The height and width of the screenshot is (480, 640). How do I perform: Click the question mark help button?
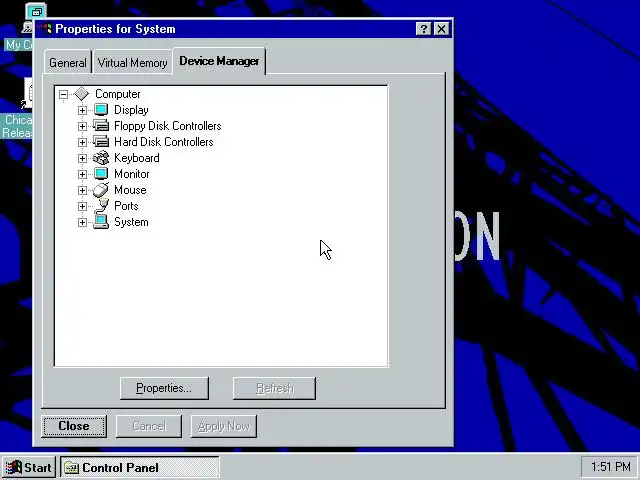[423, 29]
